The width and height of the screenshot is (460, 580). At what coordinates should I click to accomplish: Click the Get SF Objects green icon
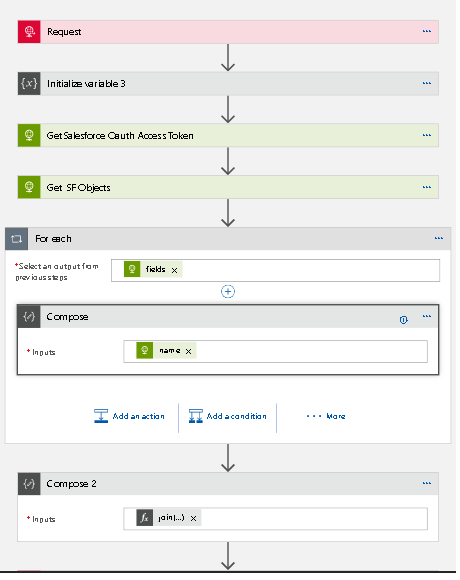point(29,187)
